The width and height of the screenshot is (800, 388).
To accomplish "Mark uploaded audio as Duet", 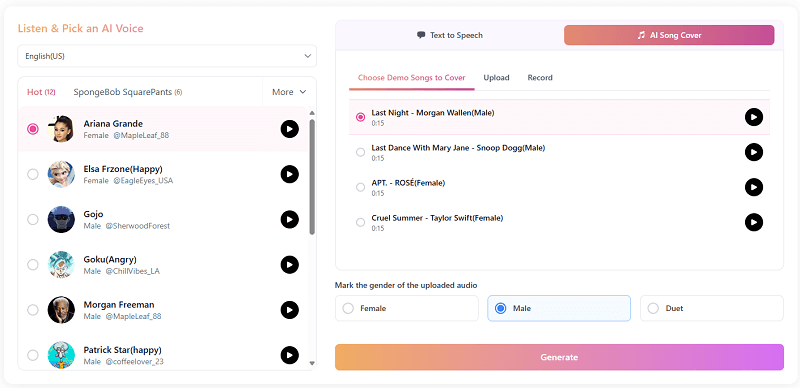I will click(x=712, y=308).
